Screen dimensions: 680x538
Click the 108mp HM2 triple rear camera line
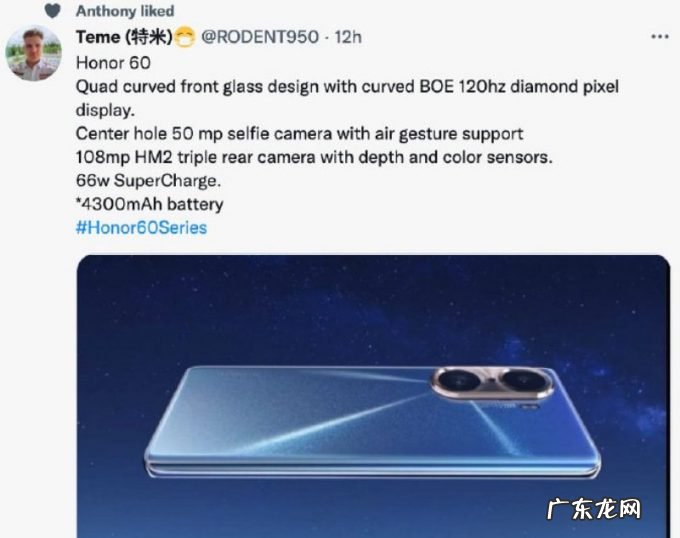[314, 157]
